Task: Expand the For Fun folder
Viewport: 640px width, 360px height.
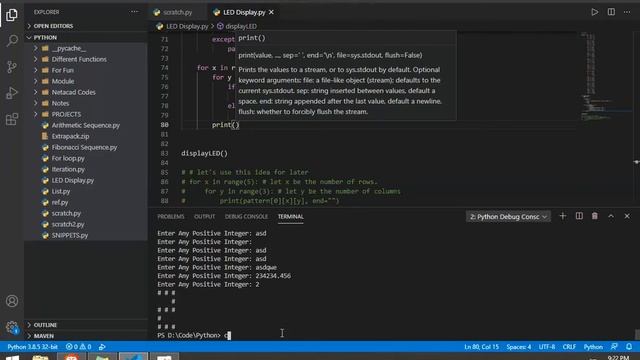Action: point(86,70)
